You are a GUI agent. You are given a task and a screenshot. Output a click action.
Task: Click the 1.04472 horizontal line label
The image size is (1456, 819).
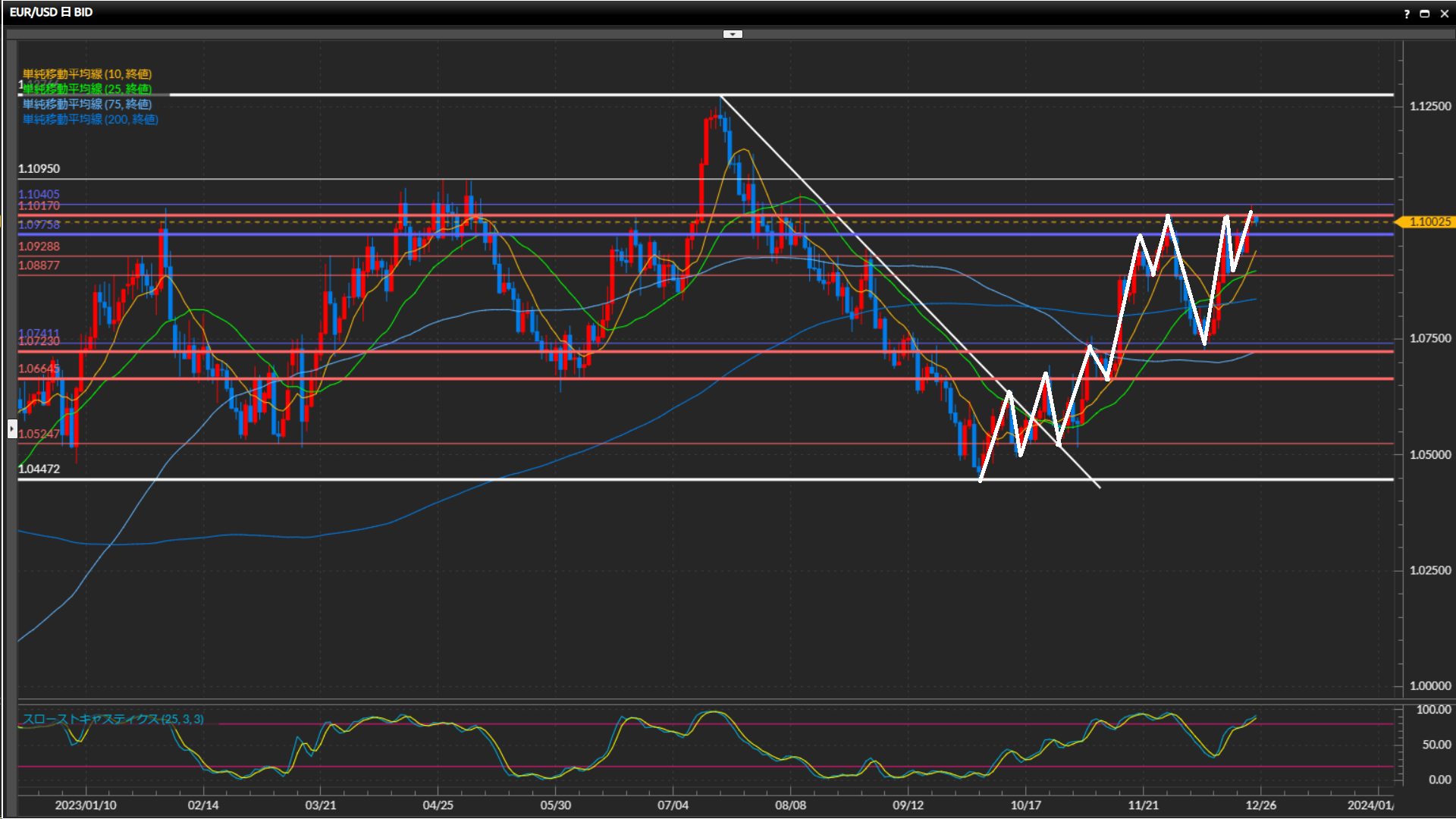(39, 469)
